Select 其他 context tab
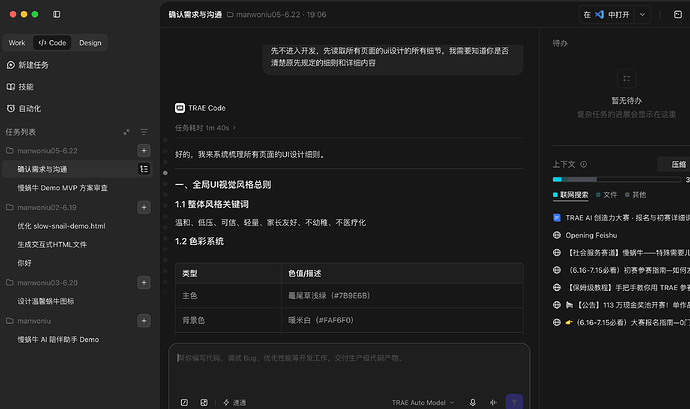The height and width of the screenshot is (409, 690). (635, 195)
